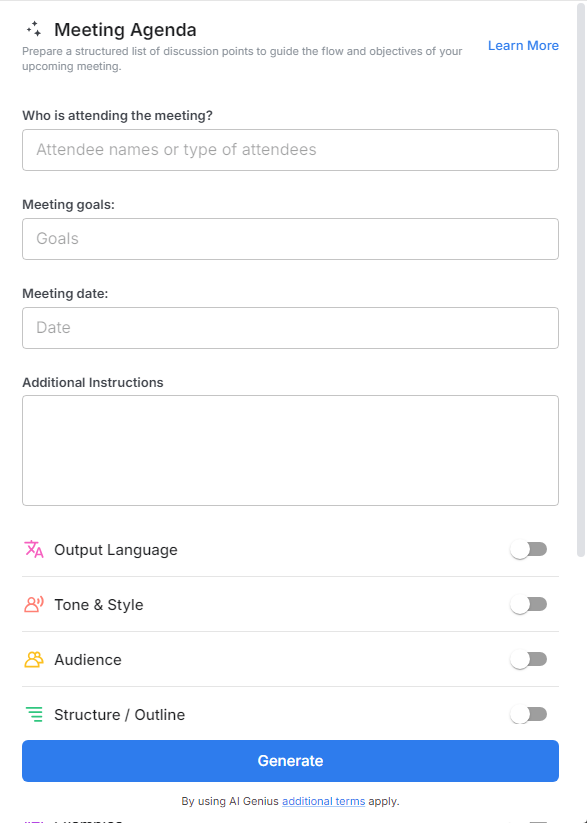Viewport: 587px width, 823px height.
Task: Click the Tone & Style speaking-person icon
Action: (32, 604)
